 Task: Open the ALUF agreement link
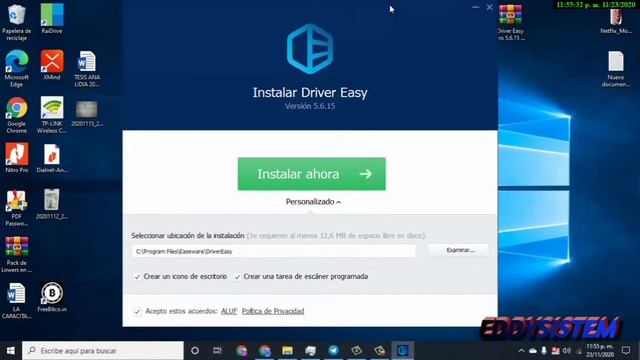coord(229,311)
